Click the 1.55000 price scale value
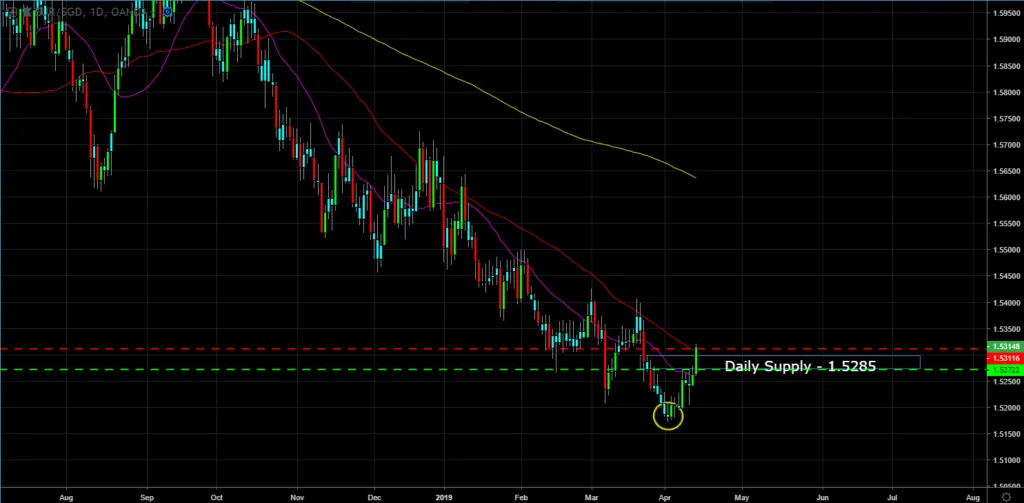Screen dimensions: 1024x503 [x=1006, y=250]
